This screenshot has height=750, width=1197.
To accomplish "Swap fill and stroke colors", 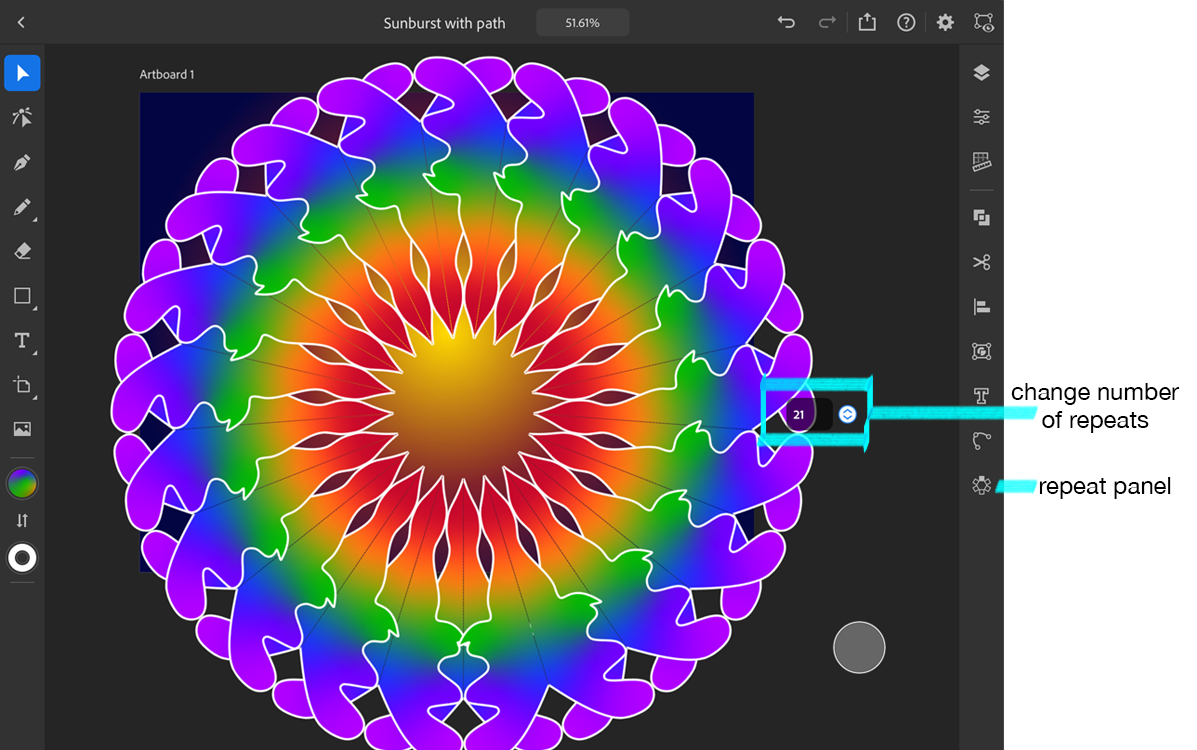I will [x=22, y=519].
